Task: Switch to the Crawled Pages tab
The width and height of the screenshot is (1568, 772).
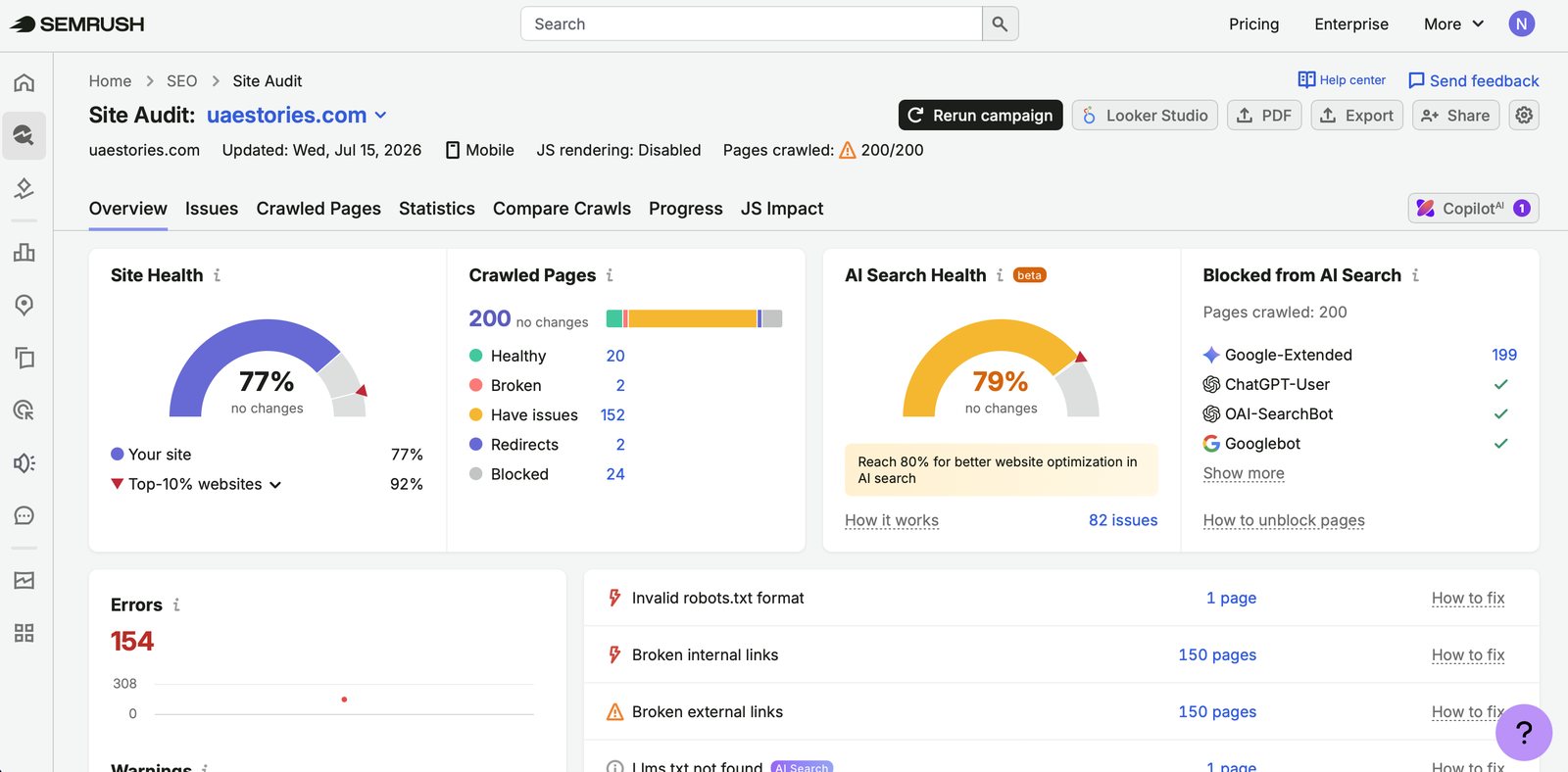Action: point(318,209)
